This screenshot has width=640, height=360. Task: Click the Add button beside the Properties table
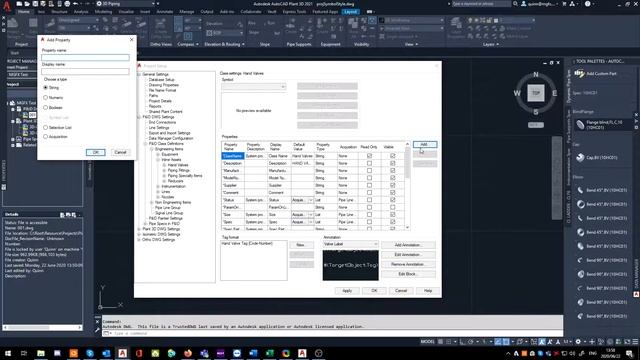coord(424,144)
